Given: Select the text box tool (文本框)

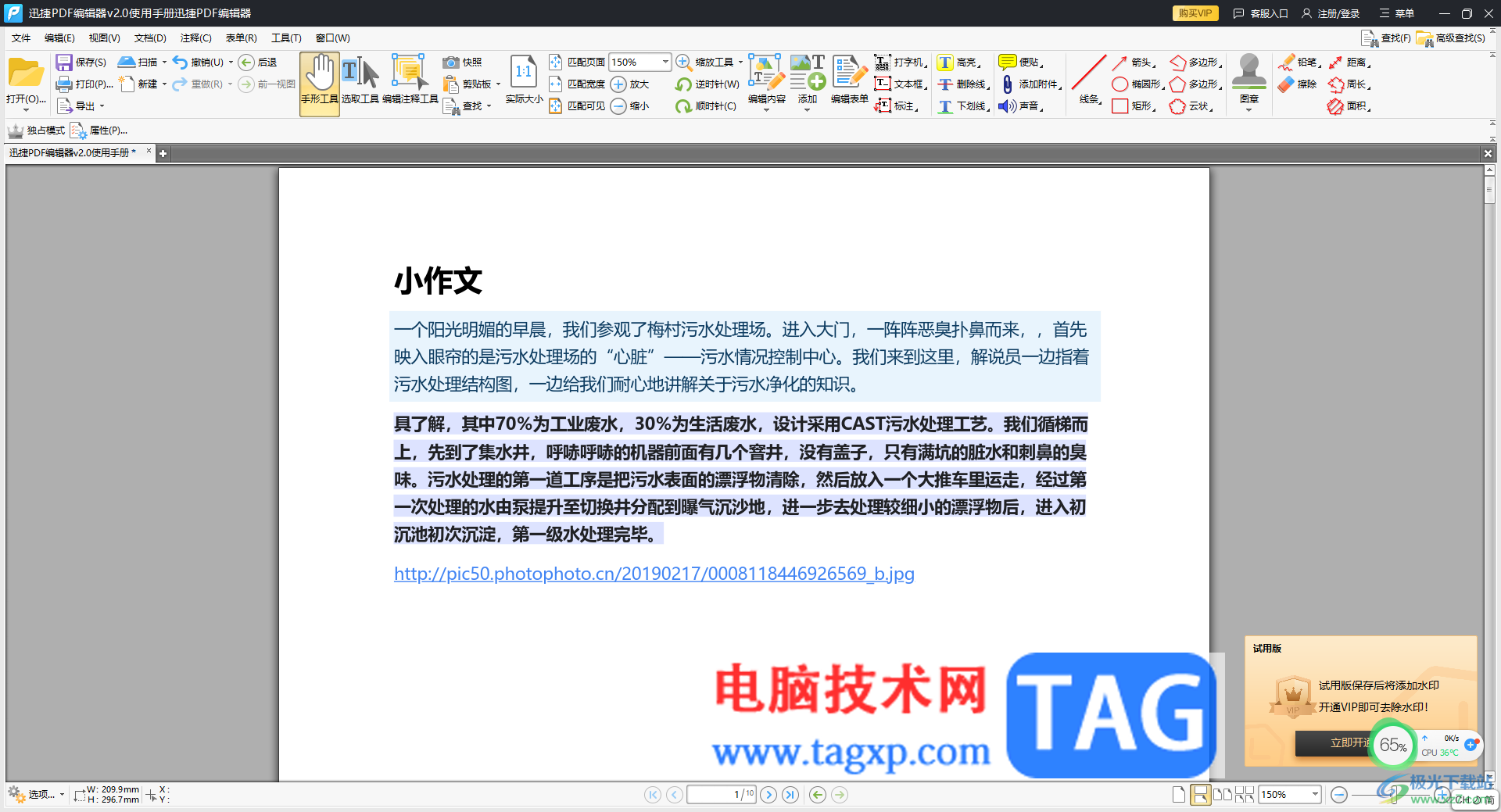Looking at the screenshot, I should [x=900, y=84].
